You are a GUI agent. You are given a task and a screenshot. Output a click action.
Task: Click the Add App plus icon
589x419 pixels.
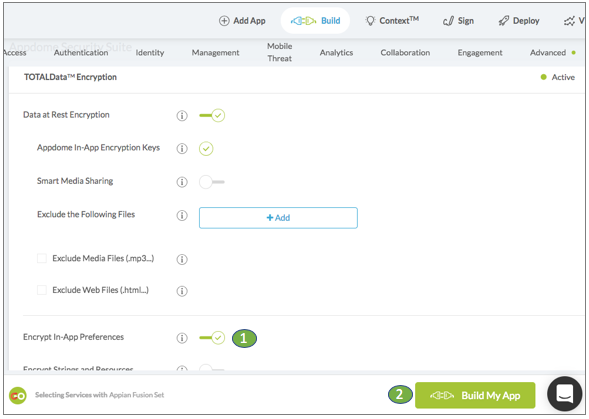224,21
